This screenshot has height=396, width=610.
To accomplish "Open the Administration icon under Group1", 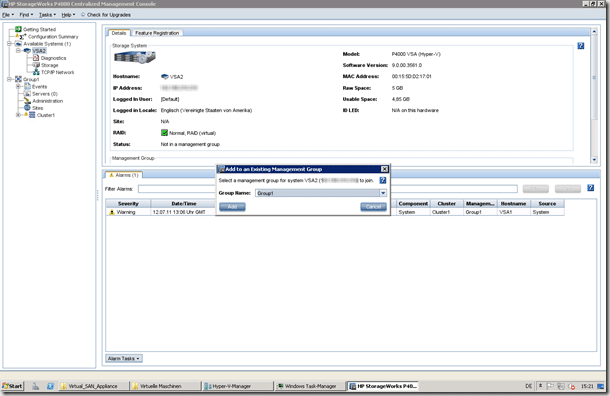I will 27,101.
